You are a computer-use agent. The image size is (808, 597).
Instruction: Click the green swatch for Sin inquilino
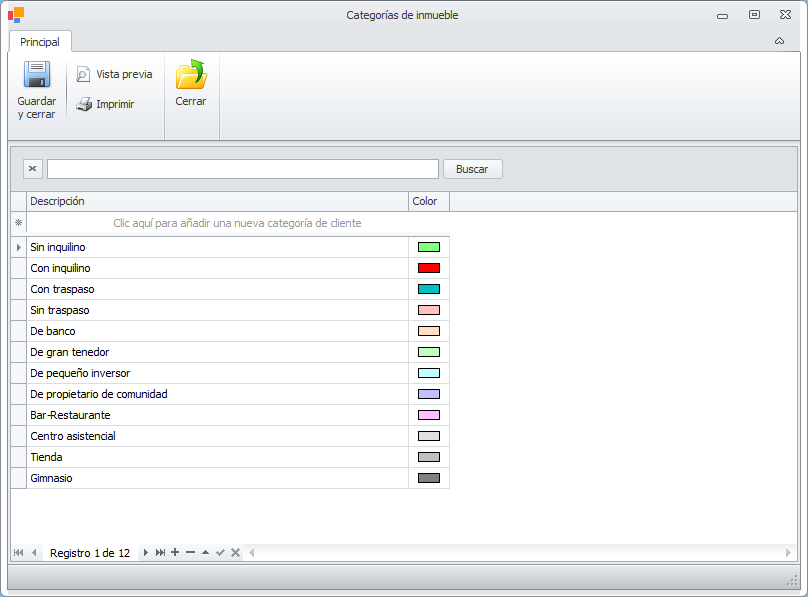tap(429, 247)
